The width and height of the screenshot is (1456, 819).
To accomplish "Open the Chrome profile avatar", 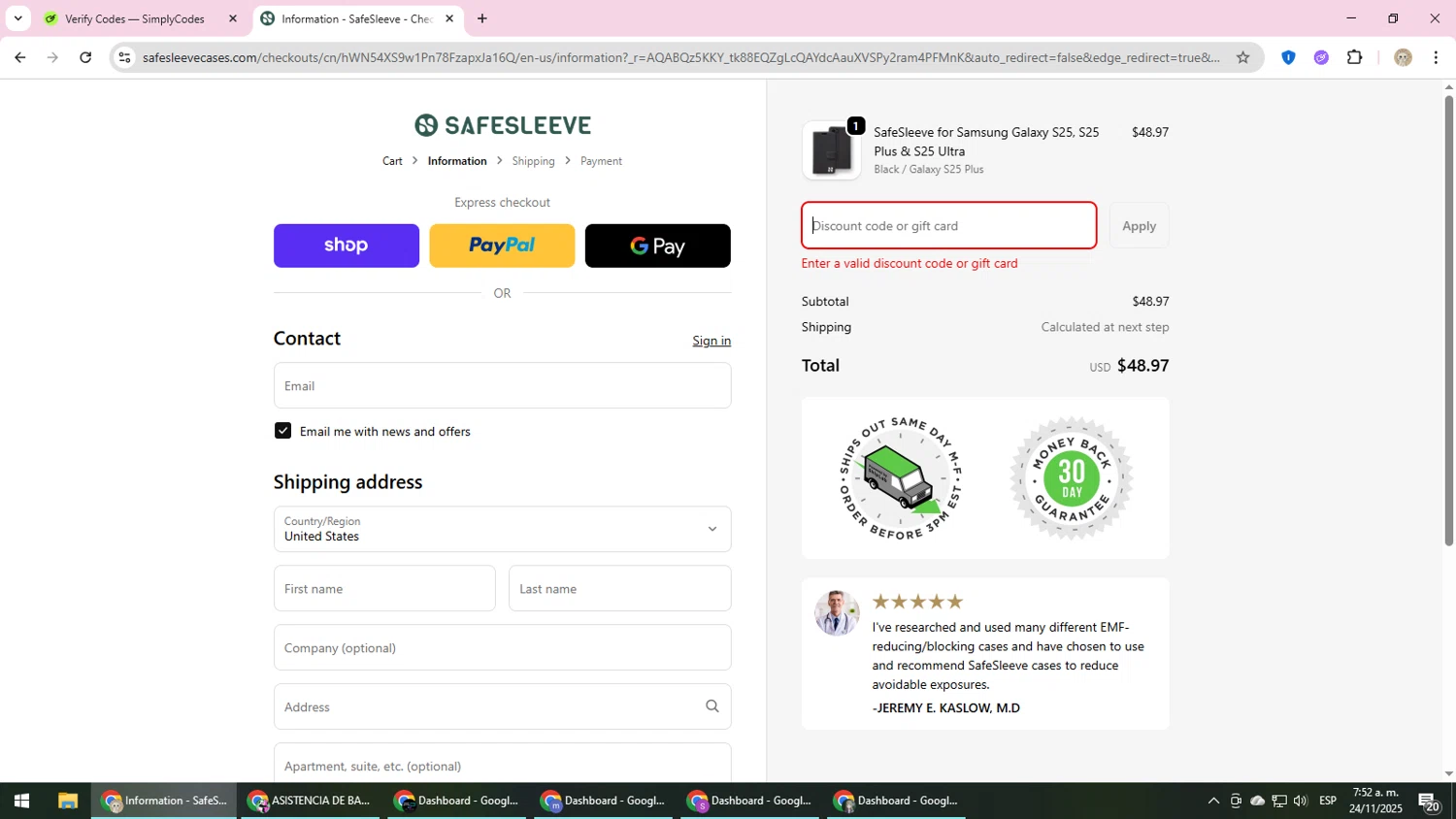I will pyautogui.click(x=1403, y=57).
